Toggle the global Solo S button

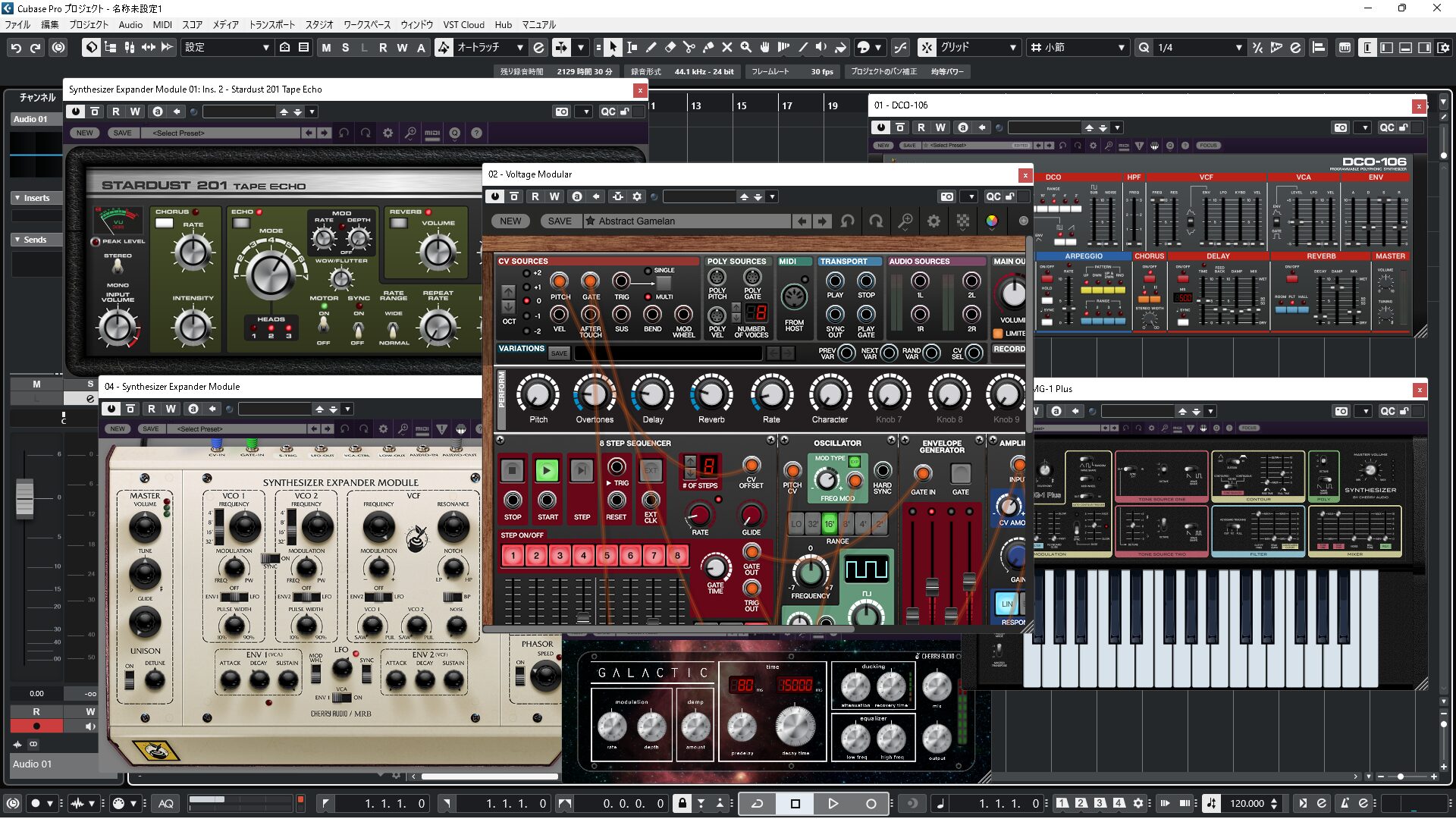[x=345, y=47]
